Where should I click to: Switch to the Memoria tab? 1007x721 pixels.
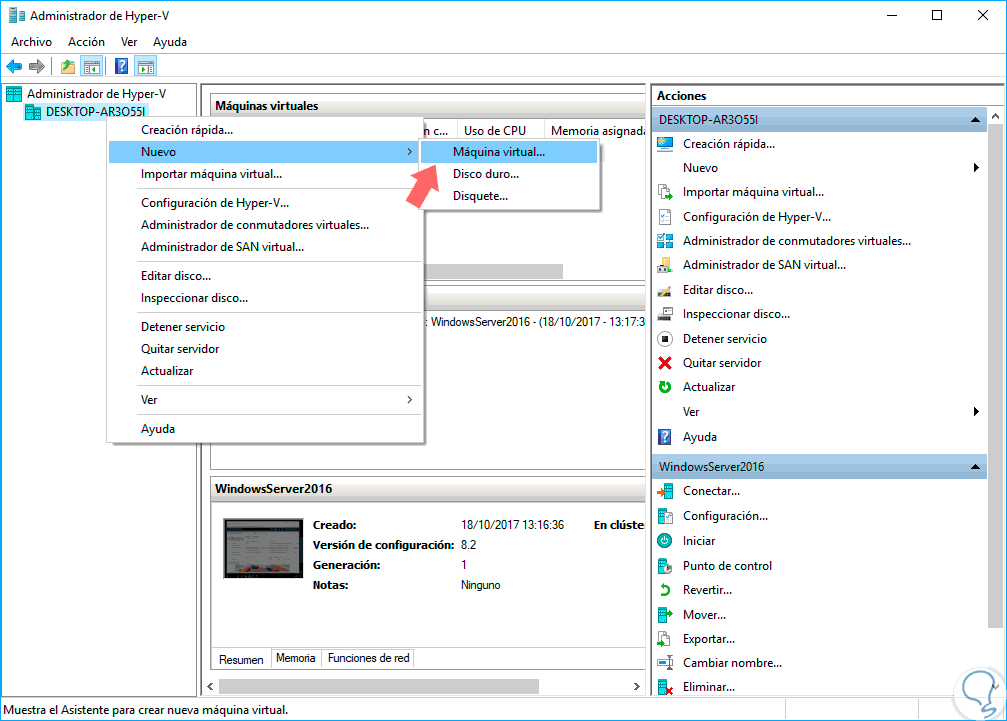coord(295,658)
